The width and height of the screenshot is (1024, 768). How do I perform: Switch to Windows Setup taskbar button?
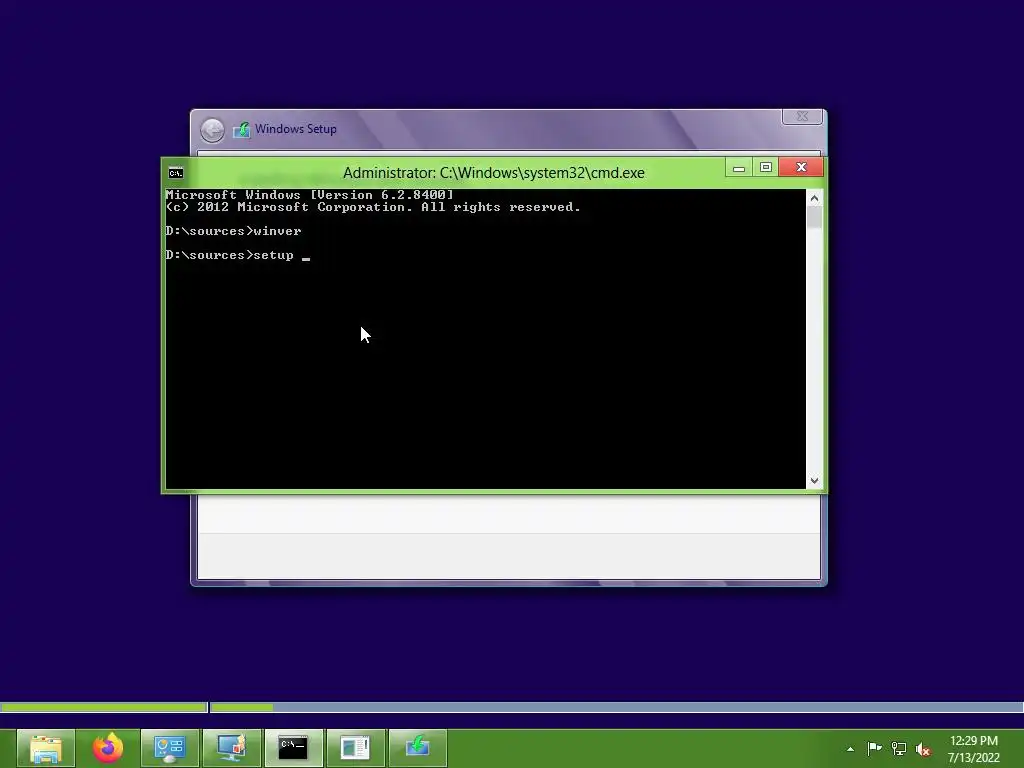coord(418,748)
